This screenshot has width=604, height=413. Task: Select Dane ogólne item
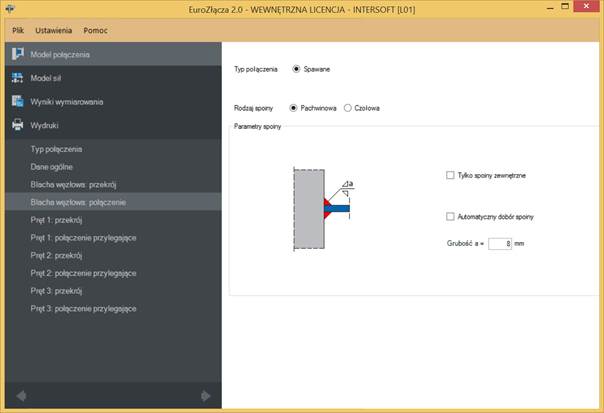point(113,167)
